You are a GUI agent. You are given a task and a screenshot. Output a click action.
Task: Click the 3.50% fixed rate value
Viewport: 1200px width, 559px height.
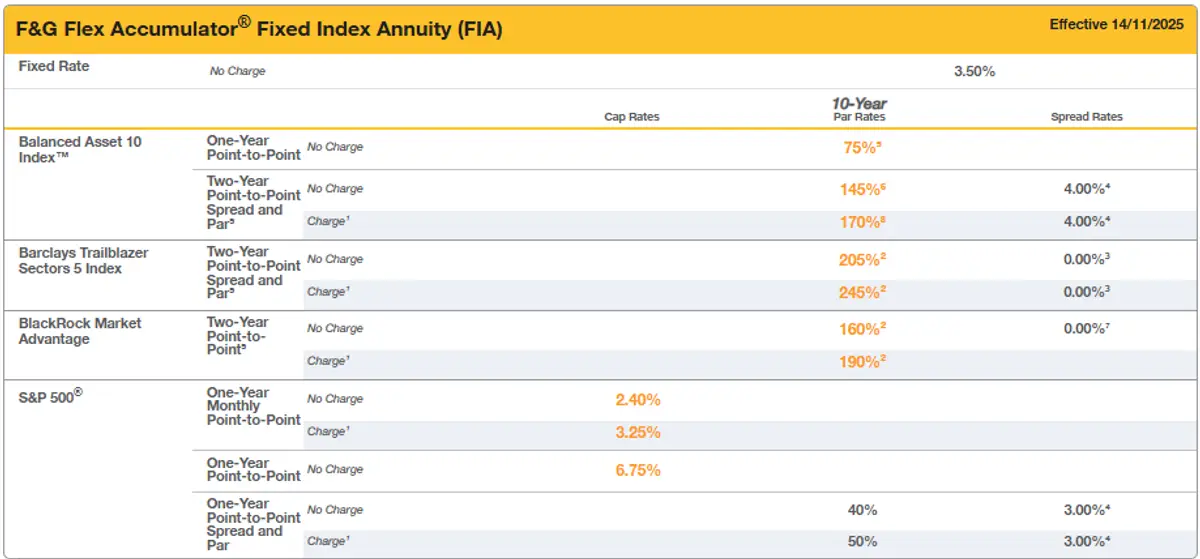tap(975, 72)
